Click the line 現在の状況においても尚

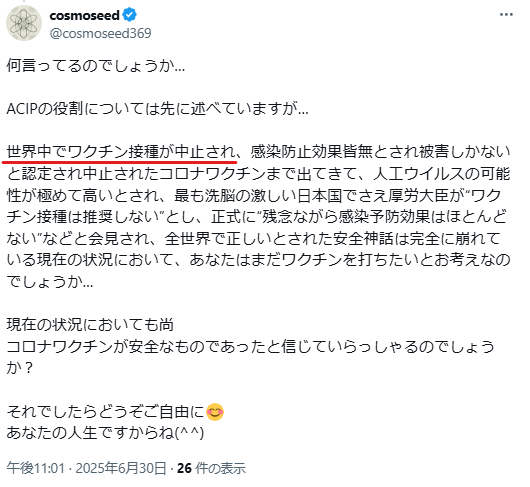pyautogui.click(x=90, y=325)
